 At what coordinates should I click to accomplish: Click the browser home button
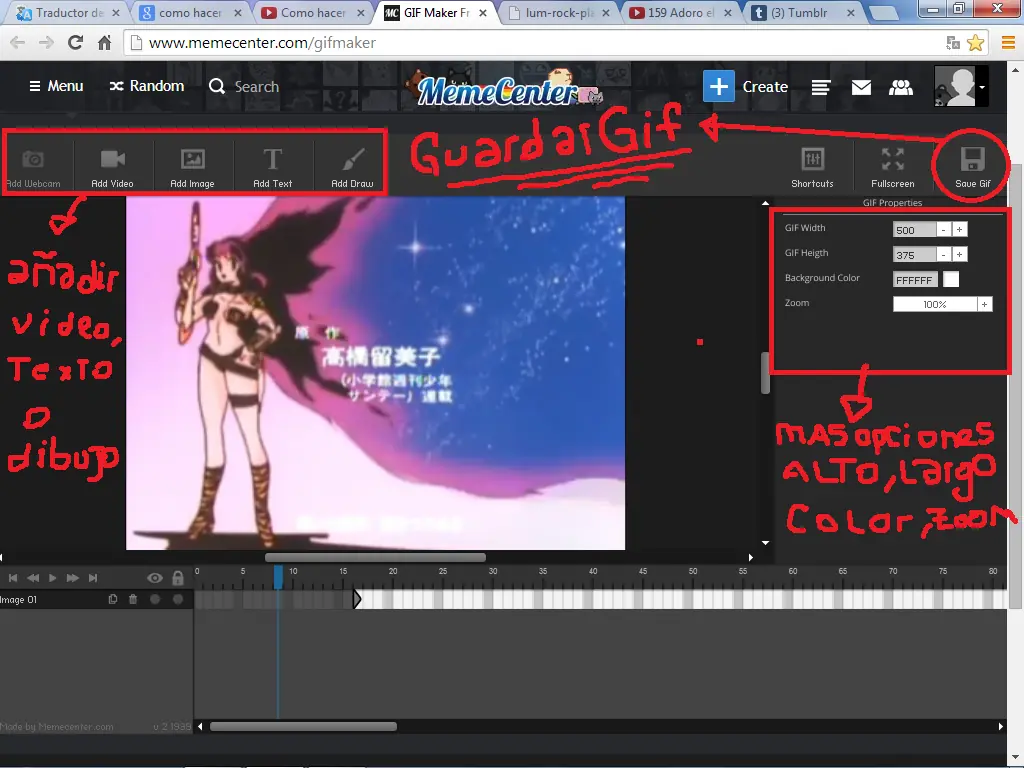(104, 43)
